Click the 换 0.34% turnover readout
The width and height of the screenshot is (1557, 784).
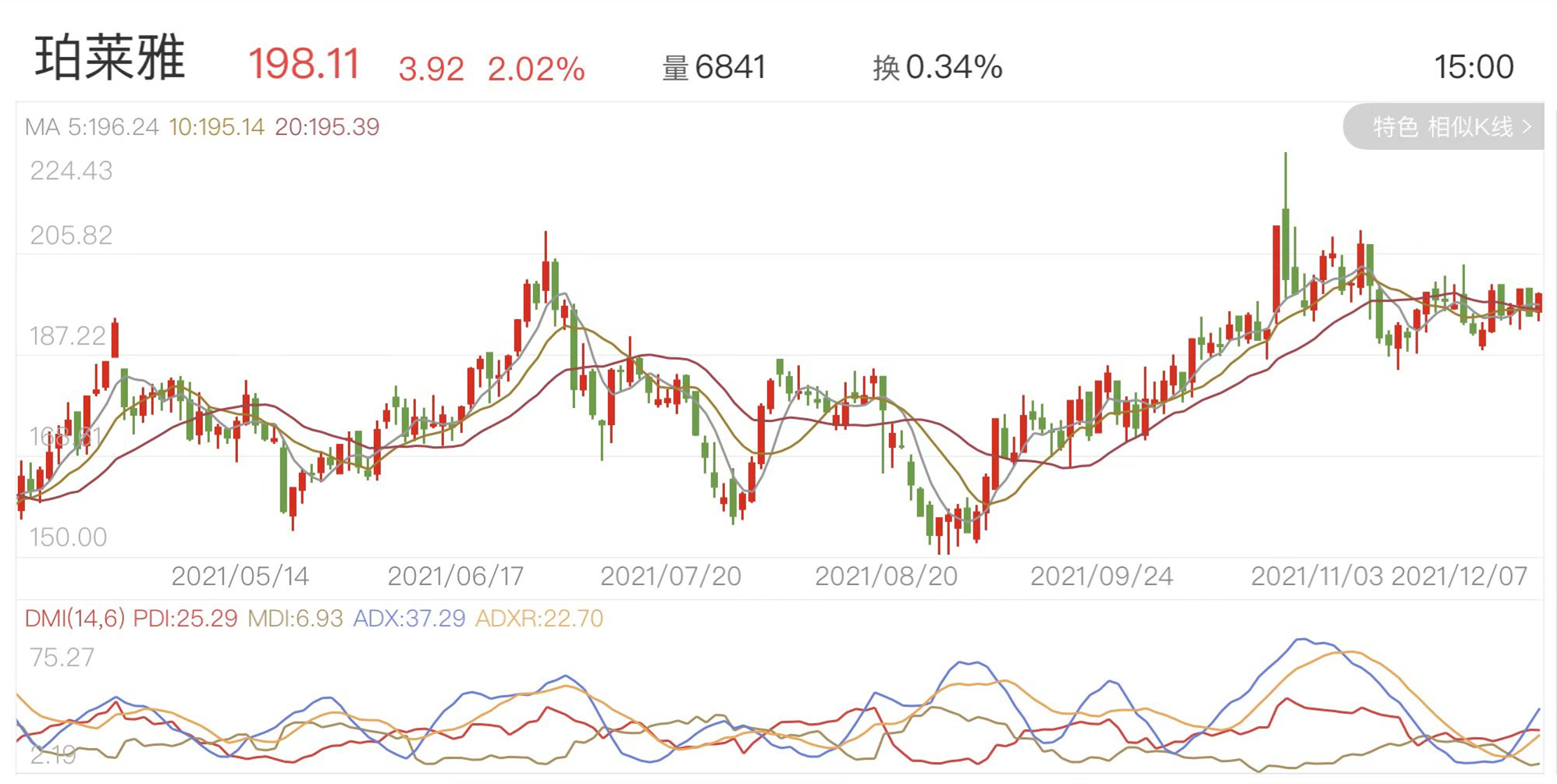click(x=937, y=67)
